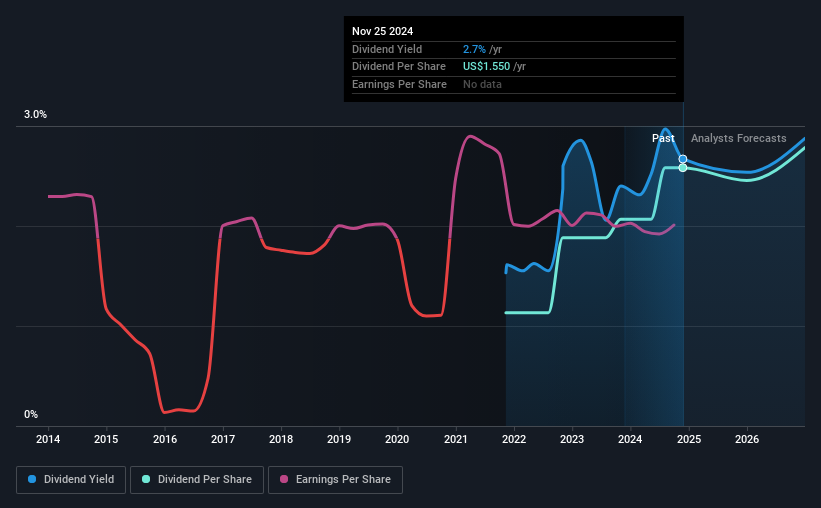Click the No data earnings value
Viewport: 821px width, 508px height.
click(x=482, y=84)
